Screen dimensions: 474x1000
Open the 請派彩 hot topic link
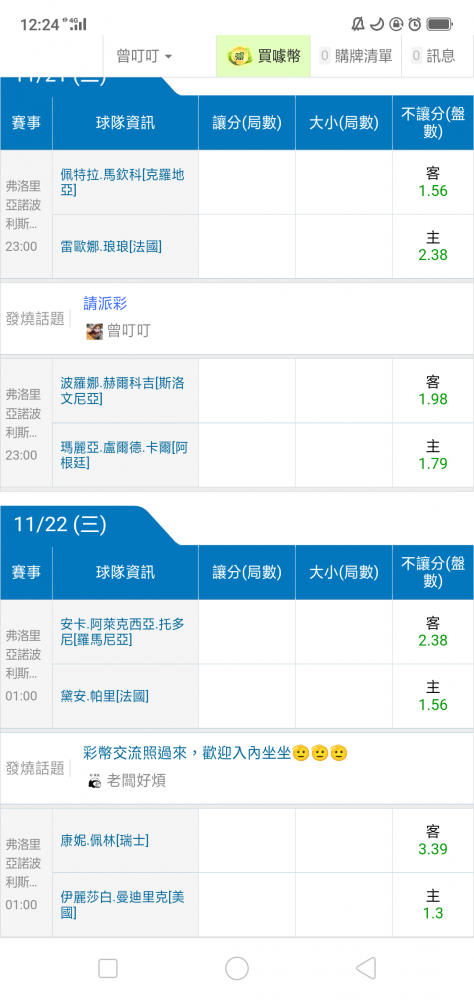coord(105,304)
